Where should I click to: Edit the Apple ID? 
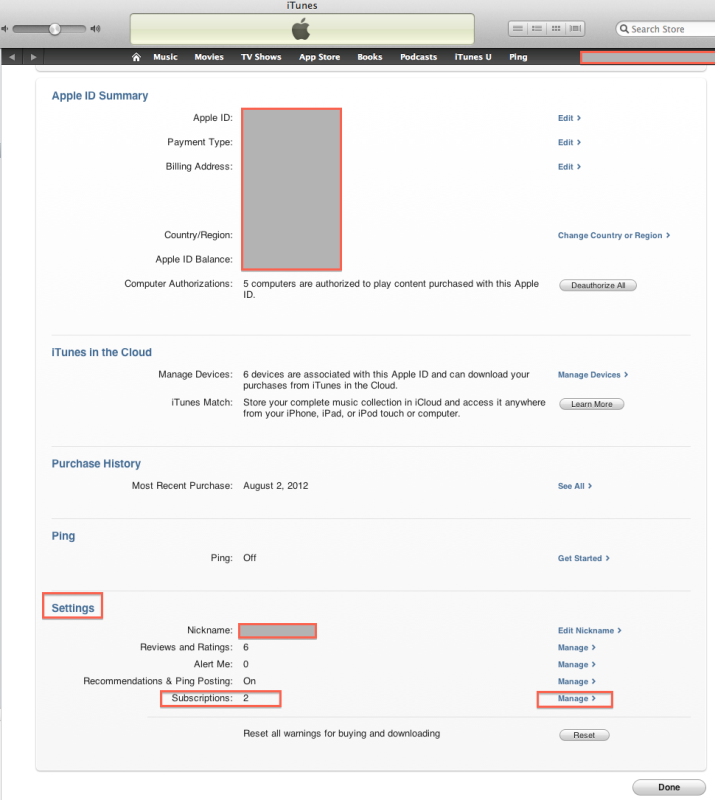(x=569, y=118)
